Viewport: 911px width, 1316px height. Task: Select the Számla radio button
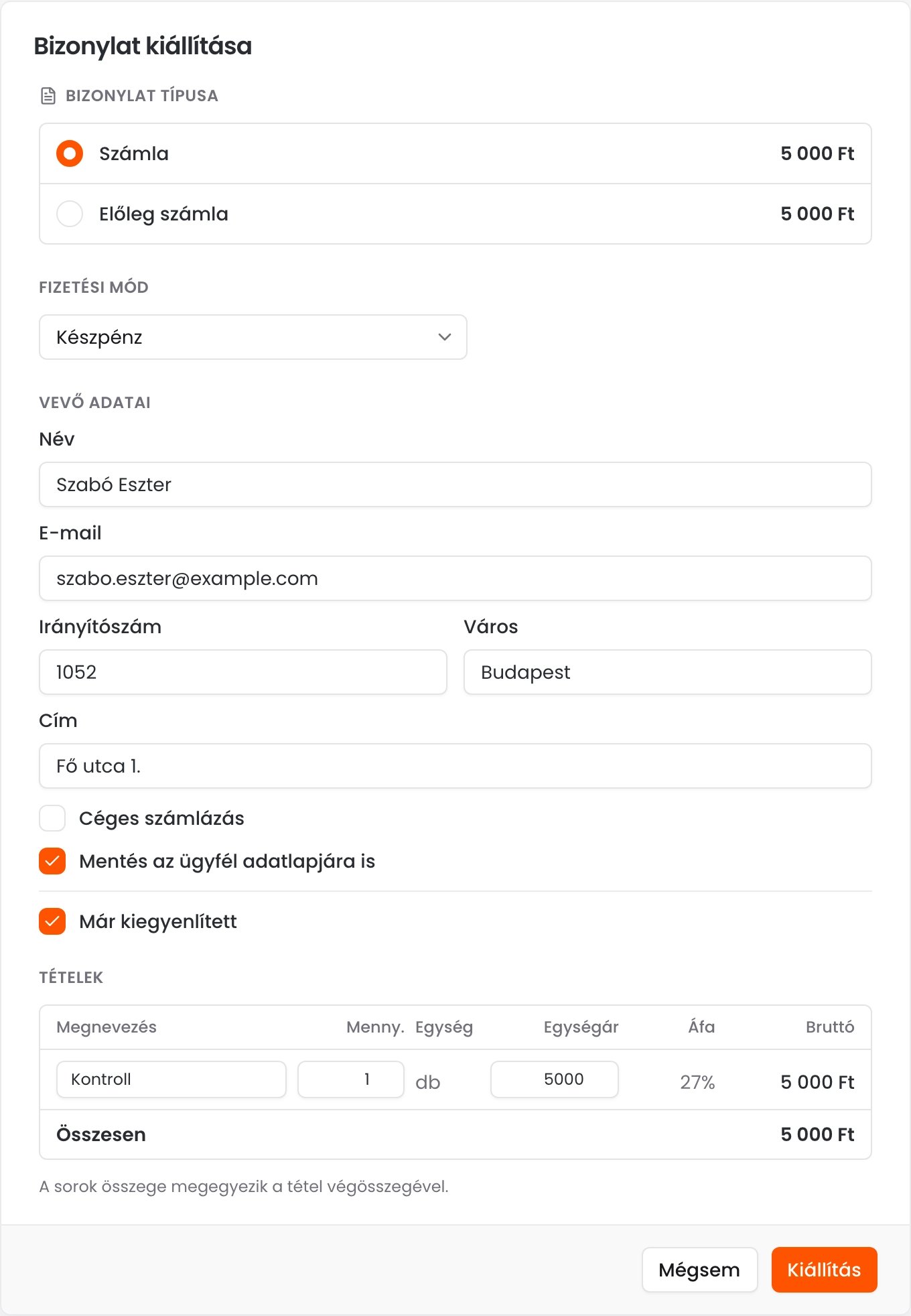(70, 153)
